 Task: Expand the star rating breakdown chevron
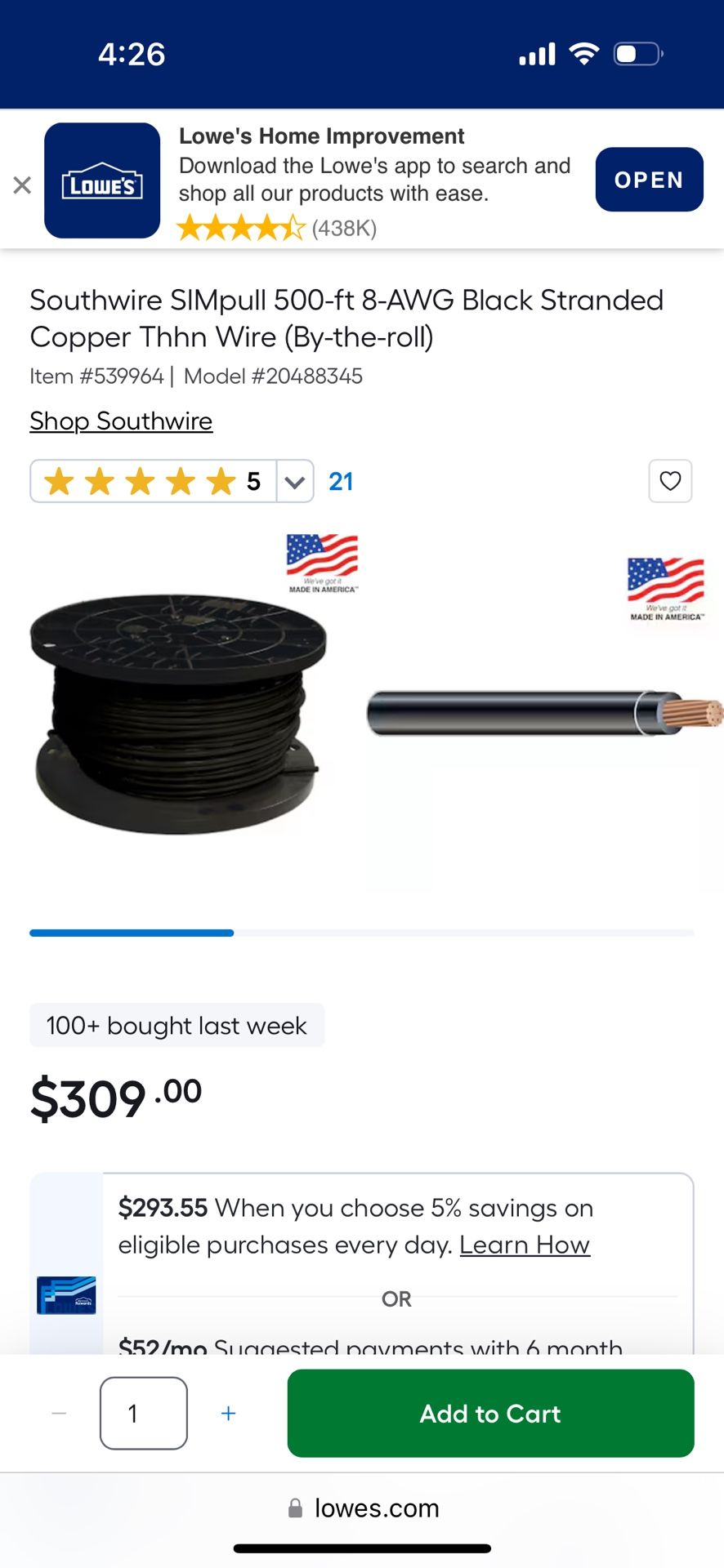click(295, 482)
